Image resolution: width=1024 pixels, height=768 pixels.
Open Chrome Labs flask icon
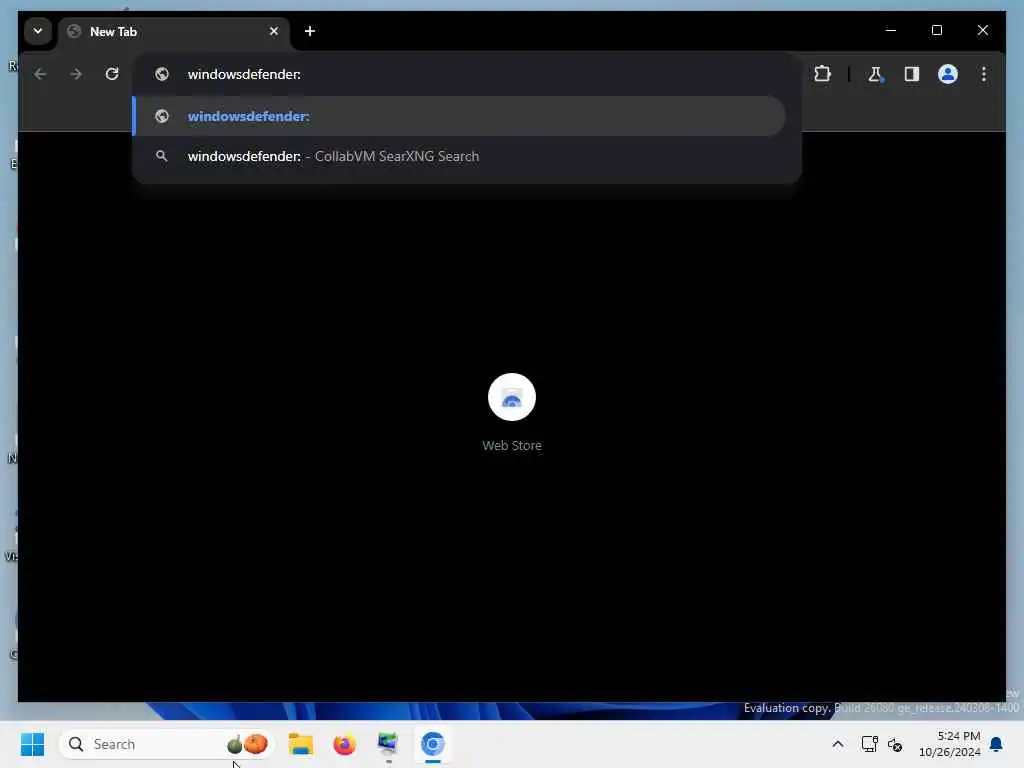(875, 74)
